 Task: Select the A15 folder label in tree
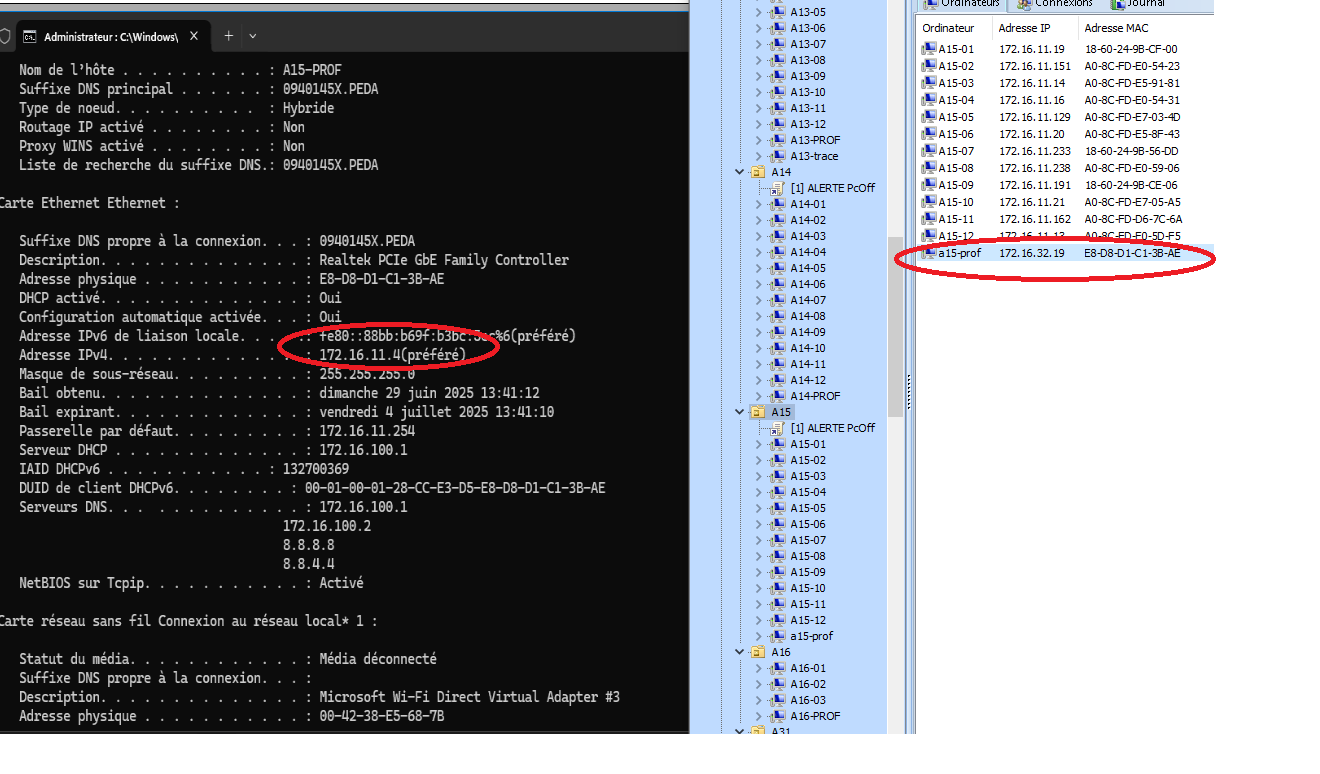coord(781,412)
